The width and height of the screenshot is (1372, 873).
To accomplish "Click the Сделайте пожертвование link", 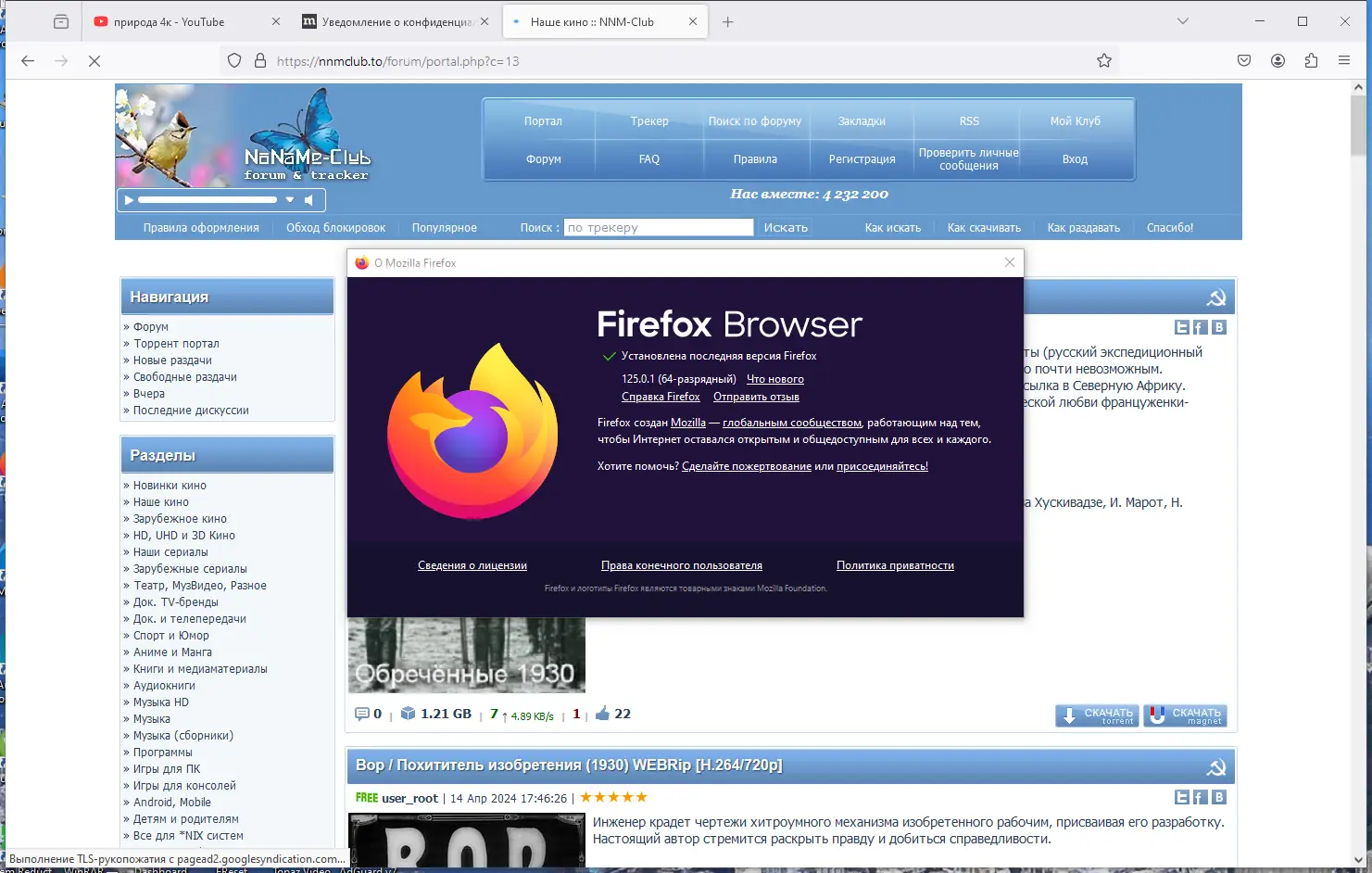I will [x=747, y=466].
